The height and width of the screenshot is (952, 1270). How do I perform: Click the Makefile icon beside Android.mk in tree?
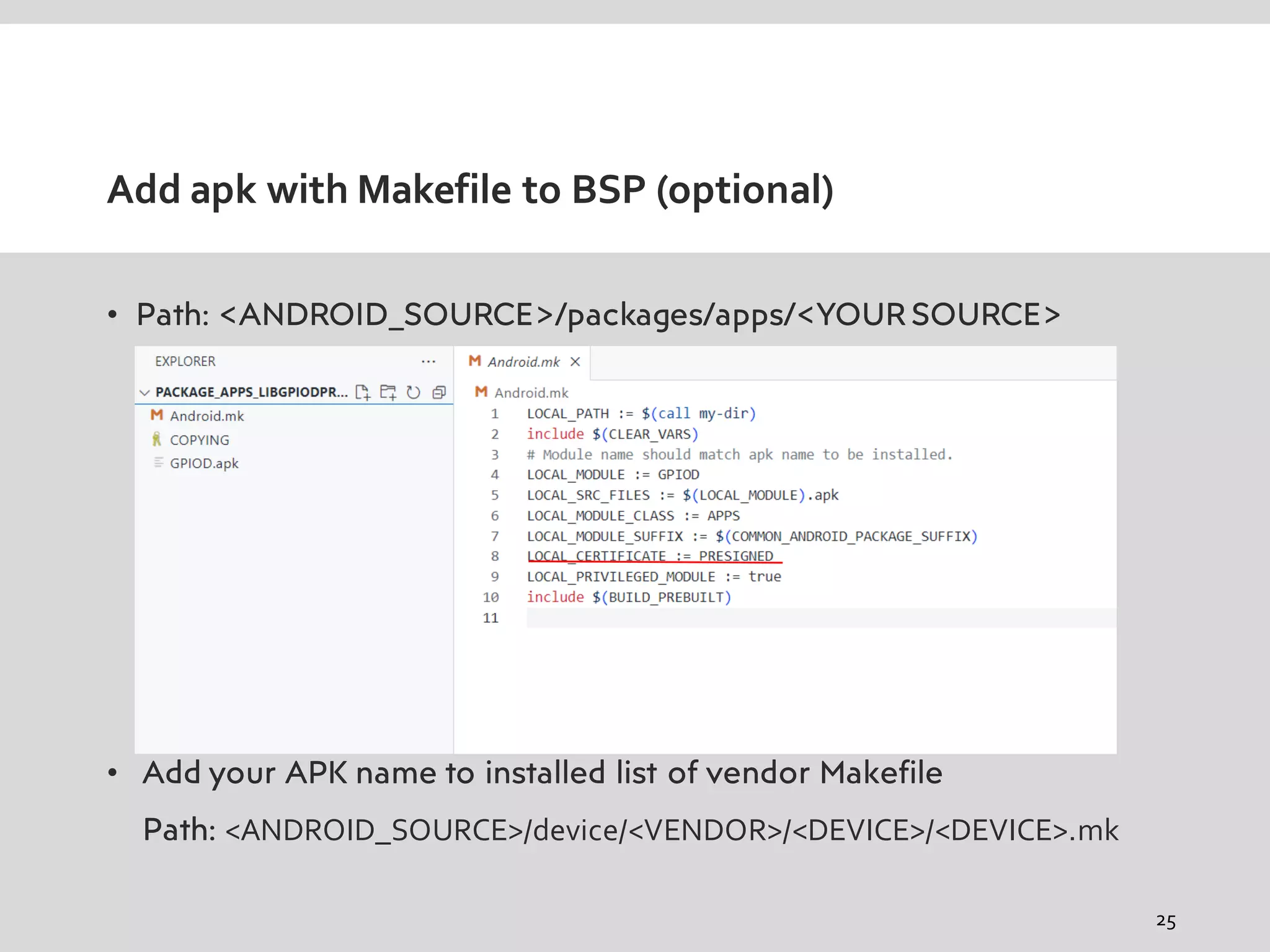[157, 415]
